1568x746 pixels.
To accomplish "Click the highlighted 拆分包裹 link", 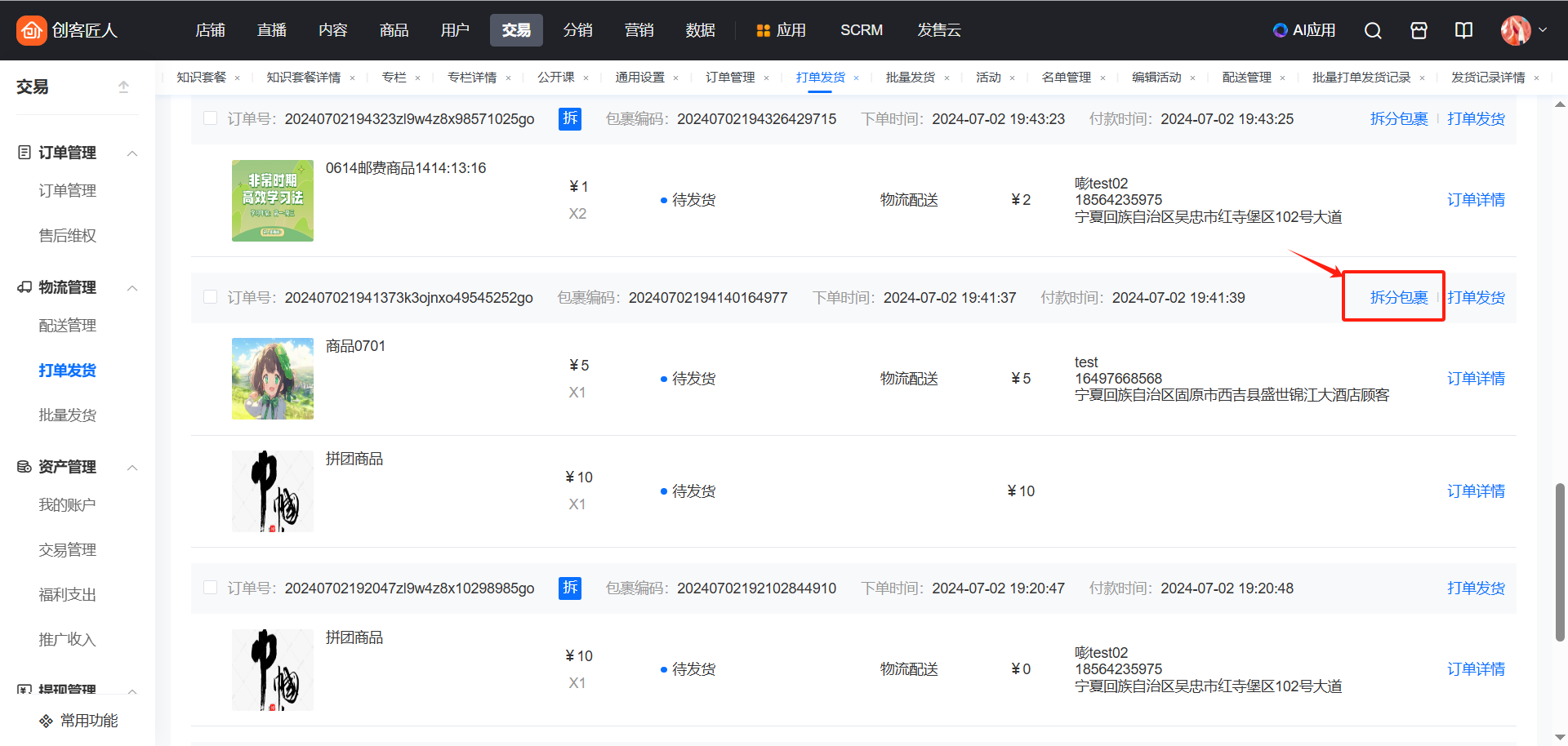I will tap(1398, 297).
